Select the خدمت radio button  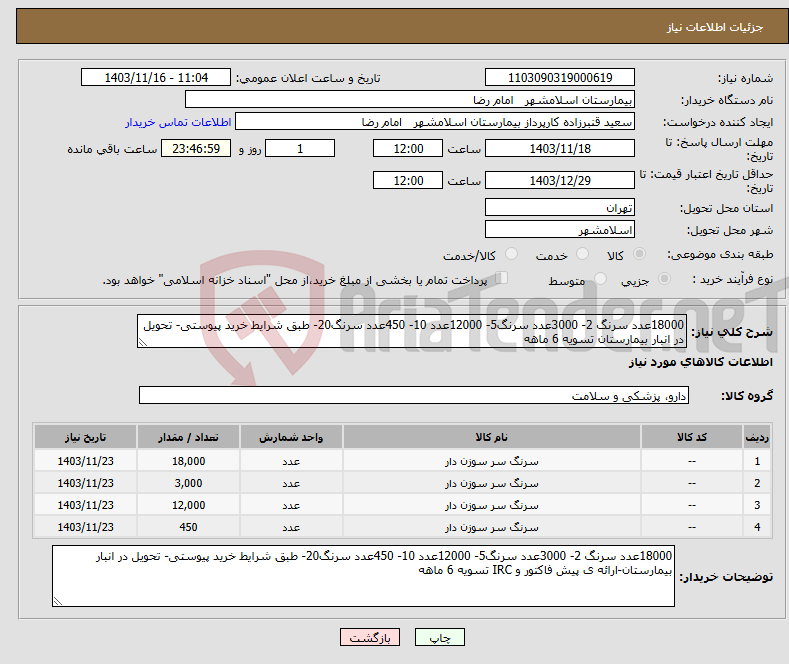pos(582,254)
